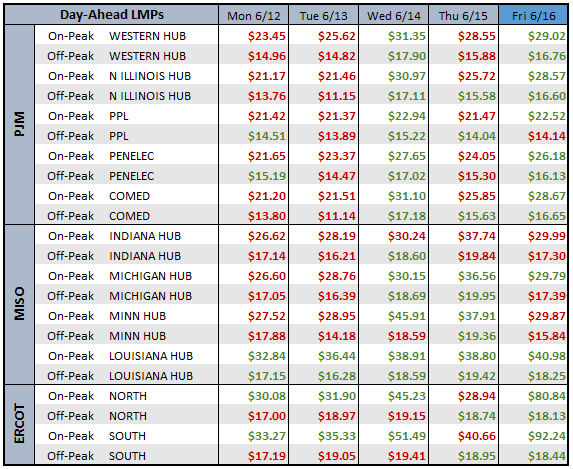573x469 pixels.
Task: Click the On-Peak COMED label
Action: [99, 196]
